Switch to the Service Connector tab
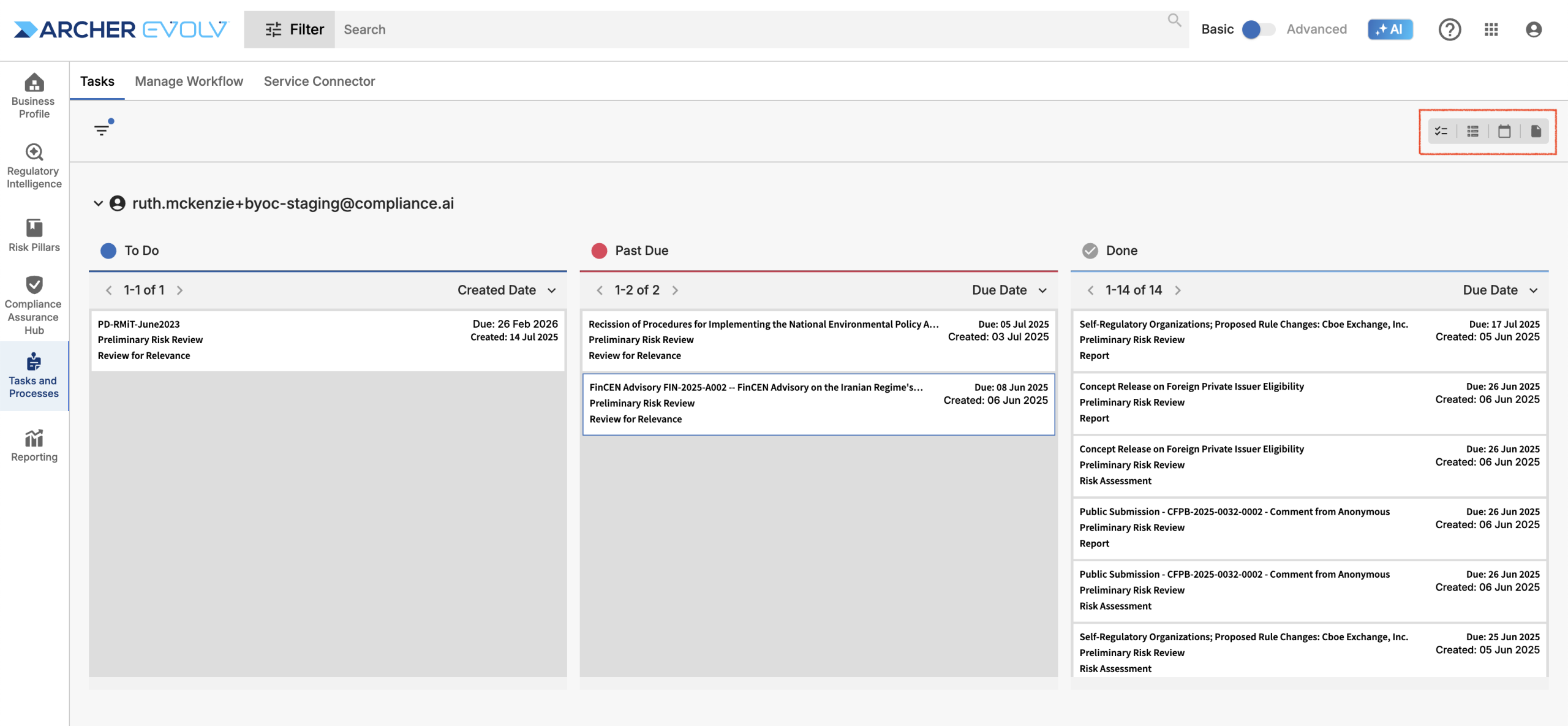This screenshot has height=726, width=1568. (319, 81)
